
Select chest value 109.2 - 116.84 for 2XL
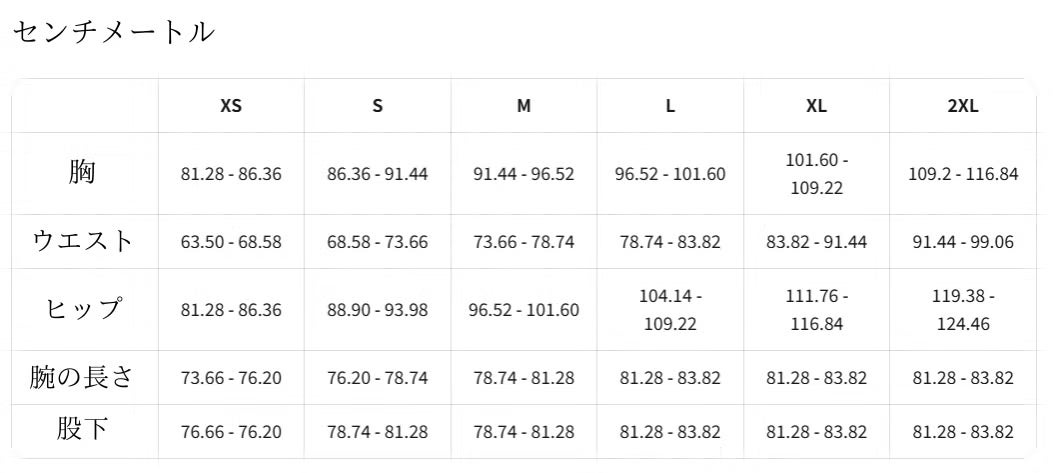coord(963,174)
